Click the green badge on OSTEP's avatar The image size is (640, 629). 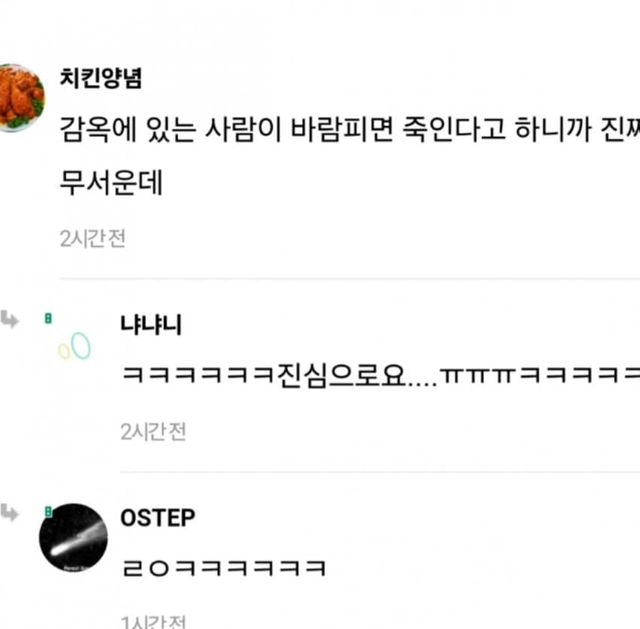[x=46, y=513]
